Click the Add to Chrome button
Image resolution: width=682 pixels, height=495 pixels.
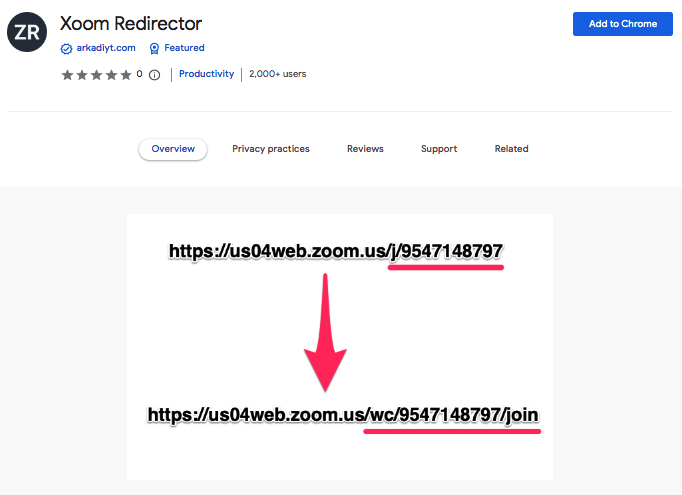coord(622,24)
